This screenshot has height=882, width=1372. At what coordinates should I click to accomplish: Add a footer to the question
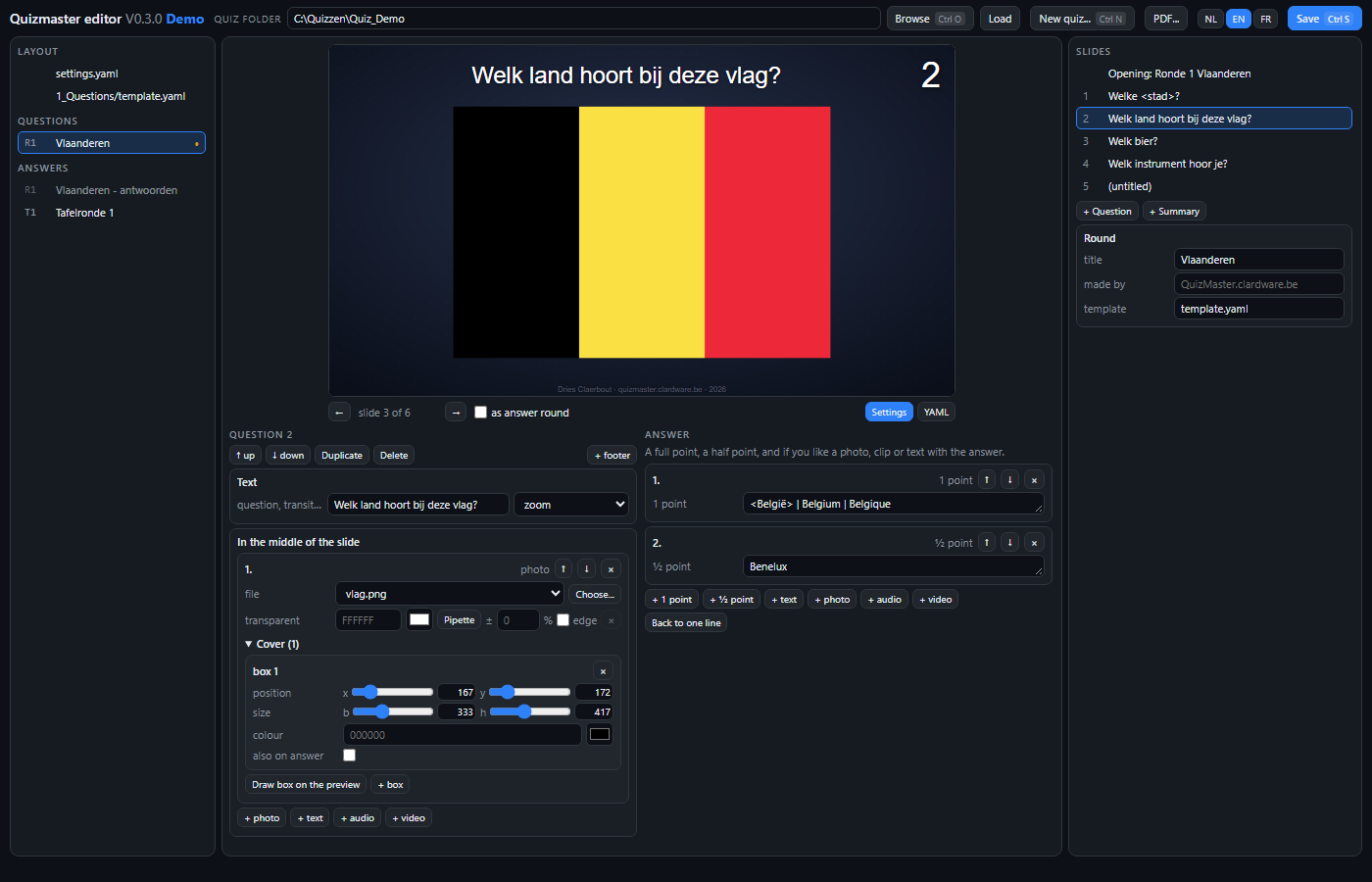(x=612, y=455)
